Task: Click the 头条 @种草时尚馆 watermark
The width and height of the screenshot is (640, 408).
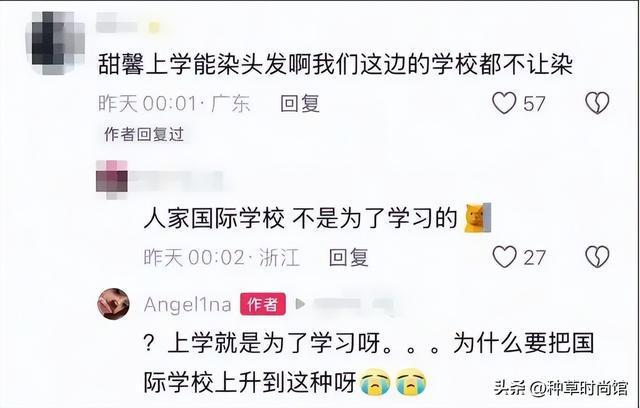Action: [x=561, y=388]
